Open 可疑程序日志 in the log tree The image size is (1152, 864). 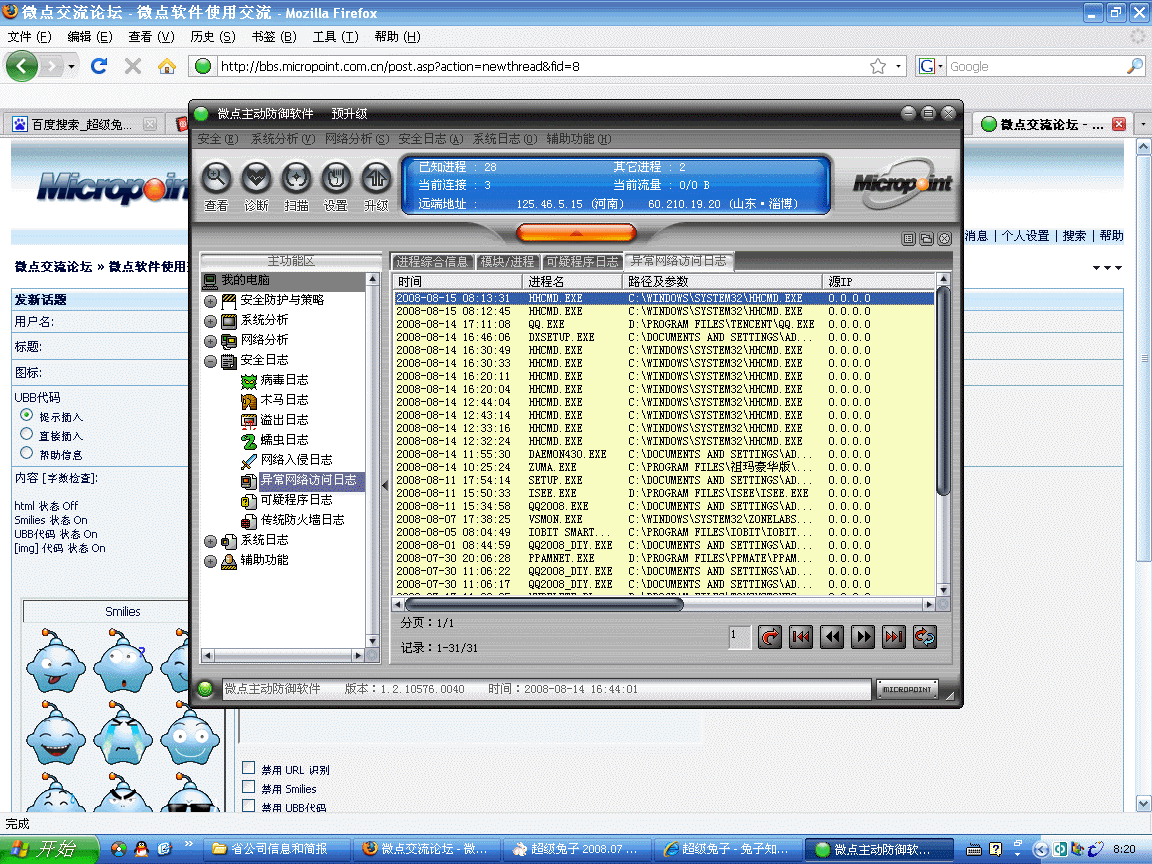pyautogui.click(x=296, y=500)
